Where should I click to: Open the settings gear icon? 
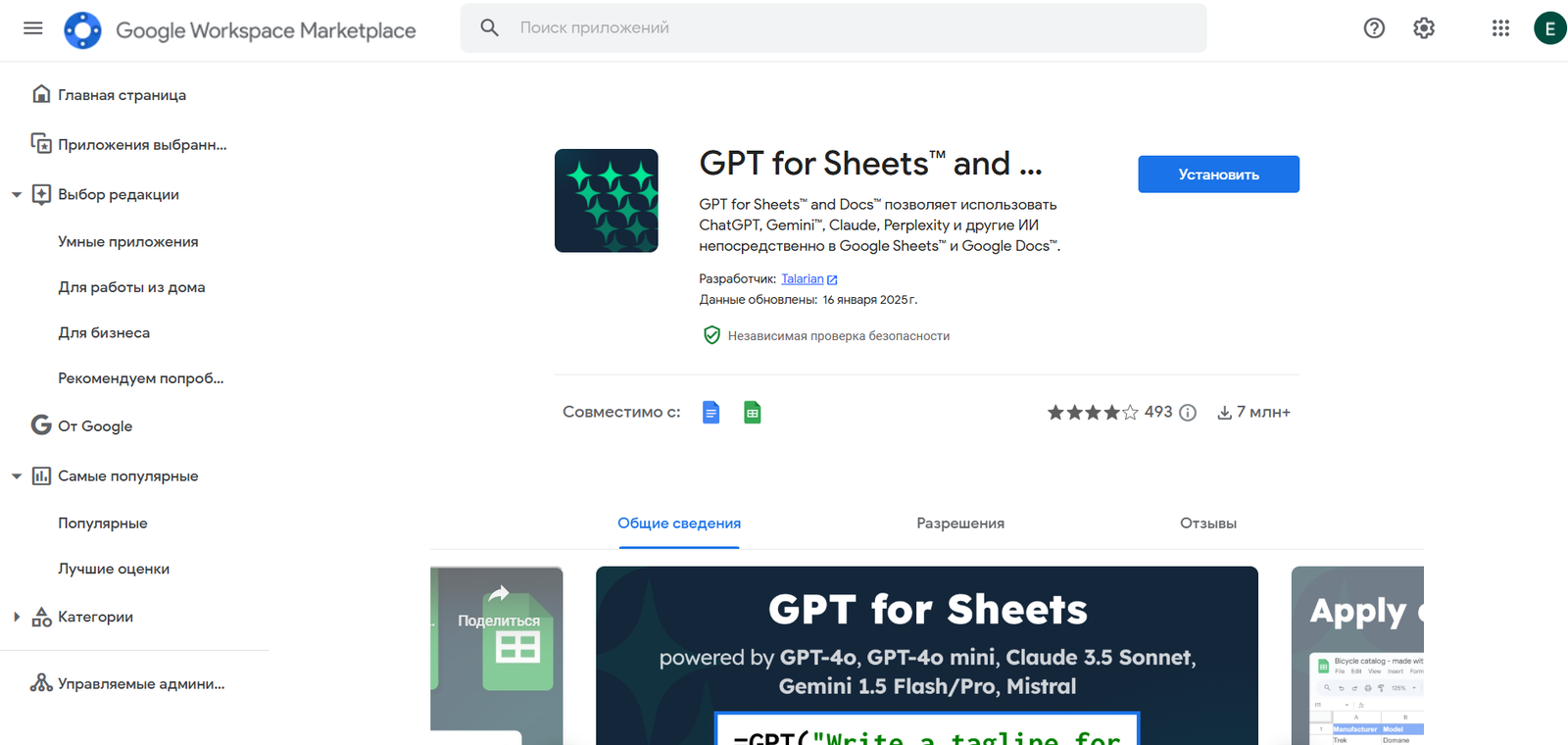point(1424,28)
